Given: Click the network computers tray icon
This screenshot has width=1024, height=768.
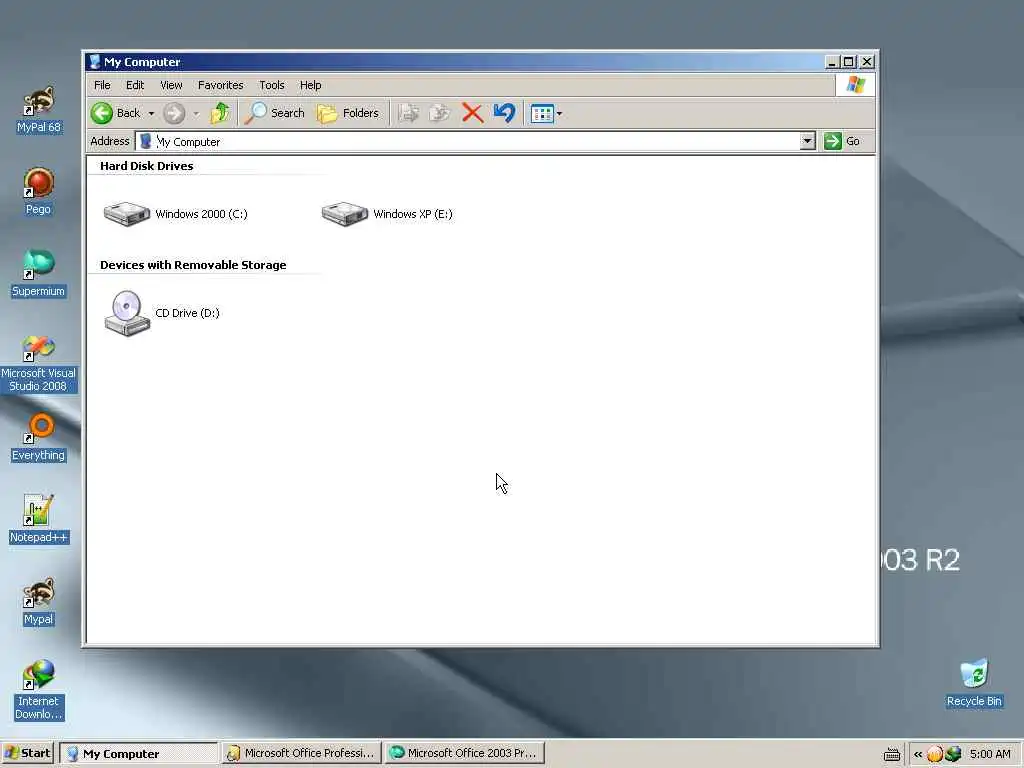Looking at the screenshot, I should (x=953, y=754).
